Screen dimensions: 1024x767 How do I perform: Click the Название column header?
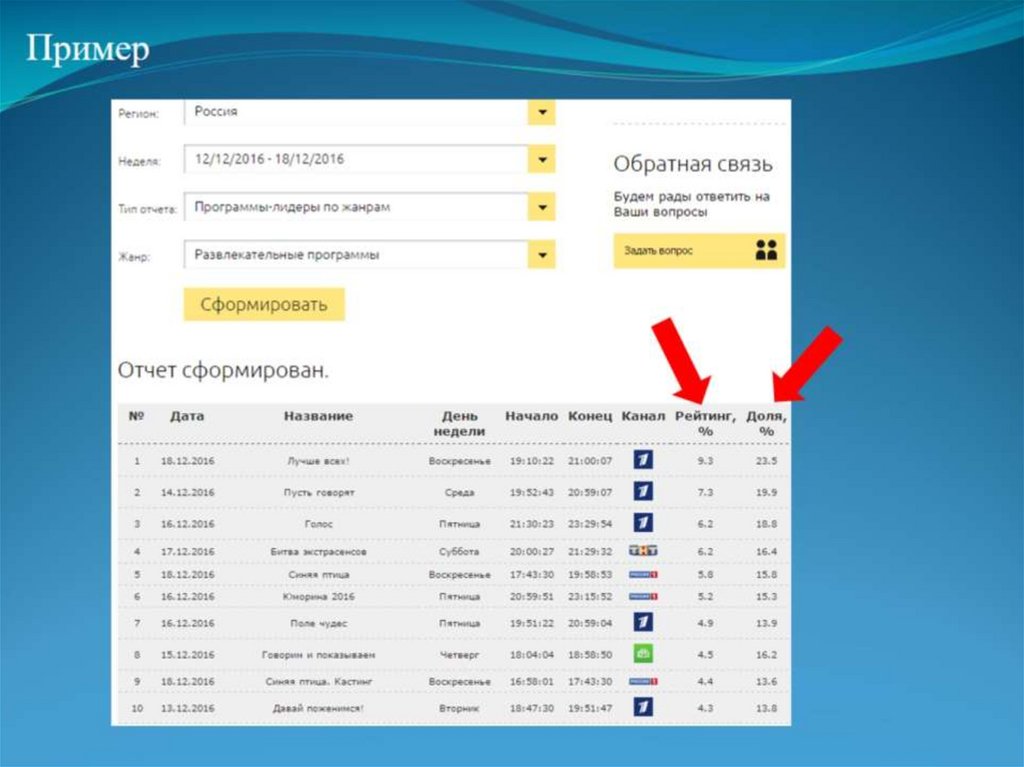318,416
